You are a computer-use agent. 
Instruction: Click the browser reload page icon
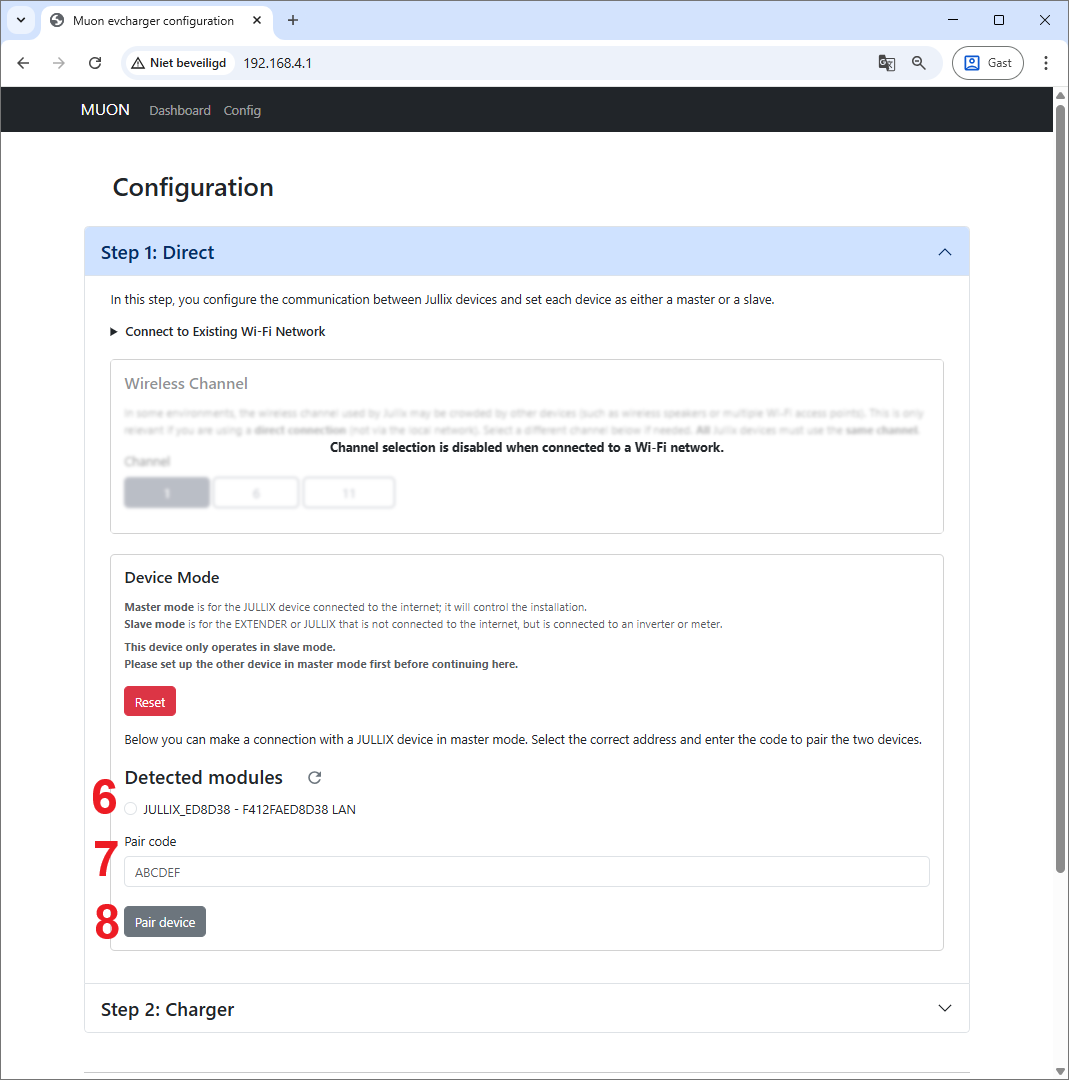[x=95, y=63]
